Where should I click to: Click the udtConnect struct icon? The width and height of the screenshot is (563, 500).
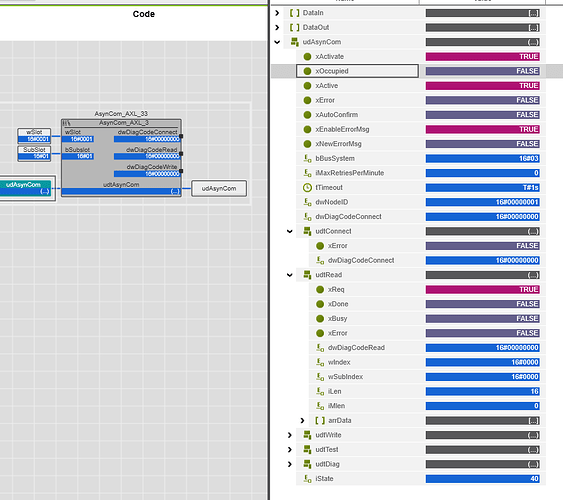[307, 232]
